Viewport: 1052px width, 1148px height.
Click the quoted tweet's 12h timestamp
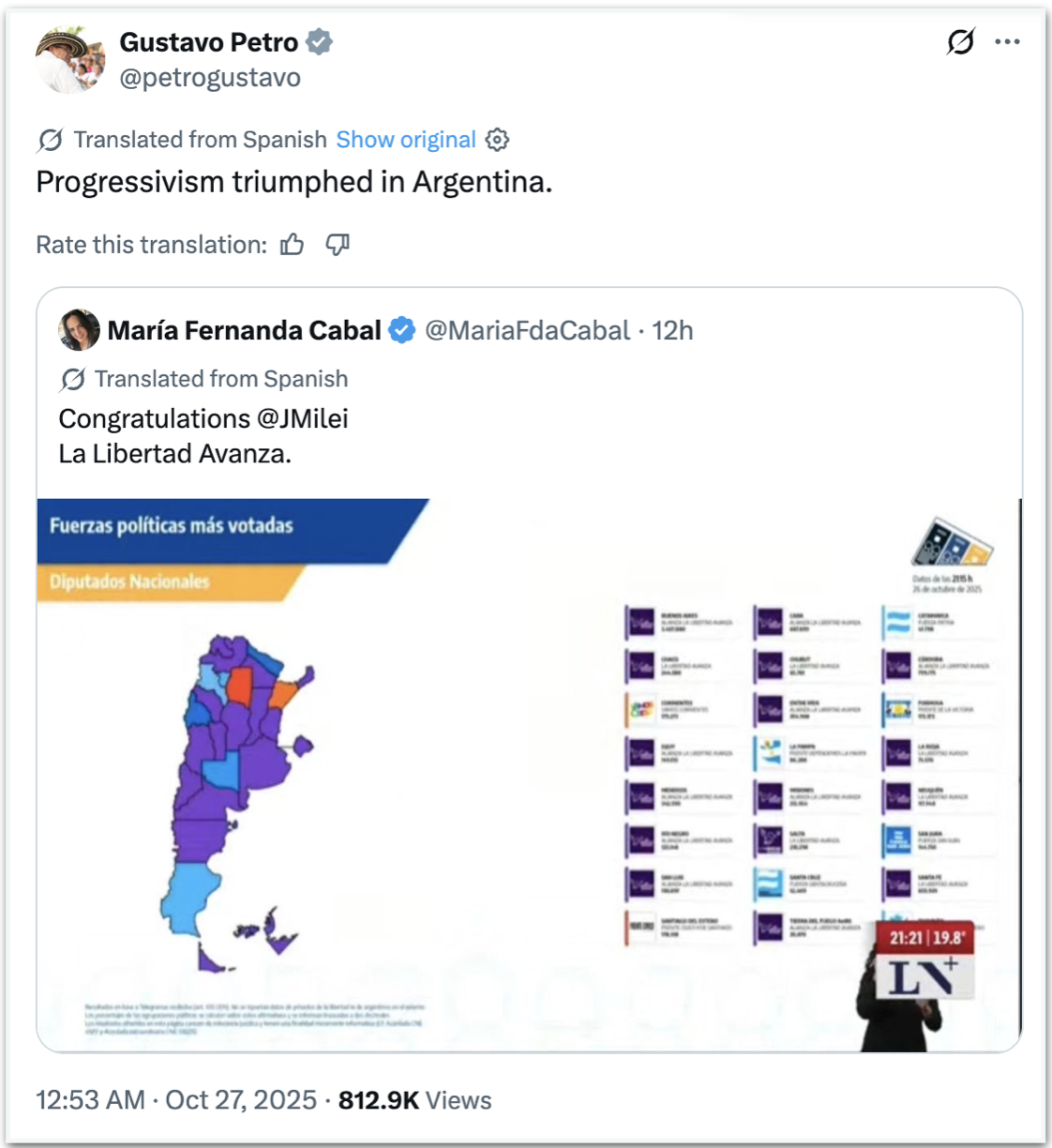pyautogui.click(x=672, y=330)
